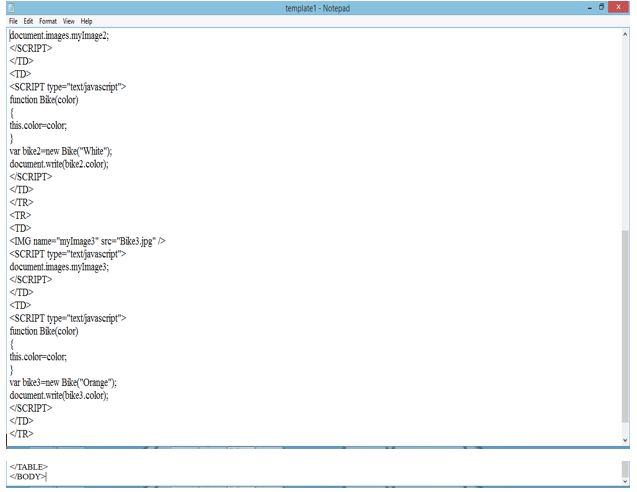The height and width of the screenshot is (492, 637).
Task: Click the last '</TR>' line in the editor
Action: click(21, 434)
